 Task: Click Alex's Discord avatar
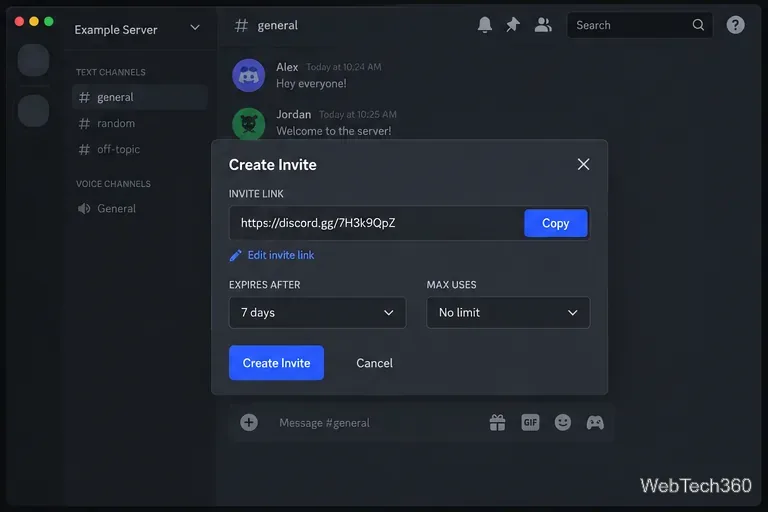(x=248, y=75)
